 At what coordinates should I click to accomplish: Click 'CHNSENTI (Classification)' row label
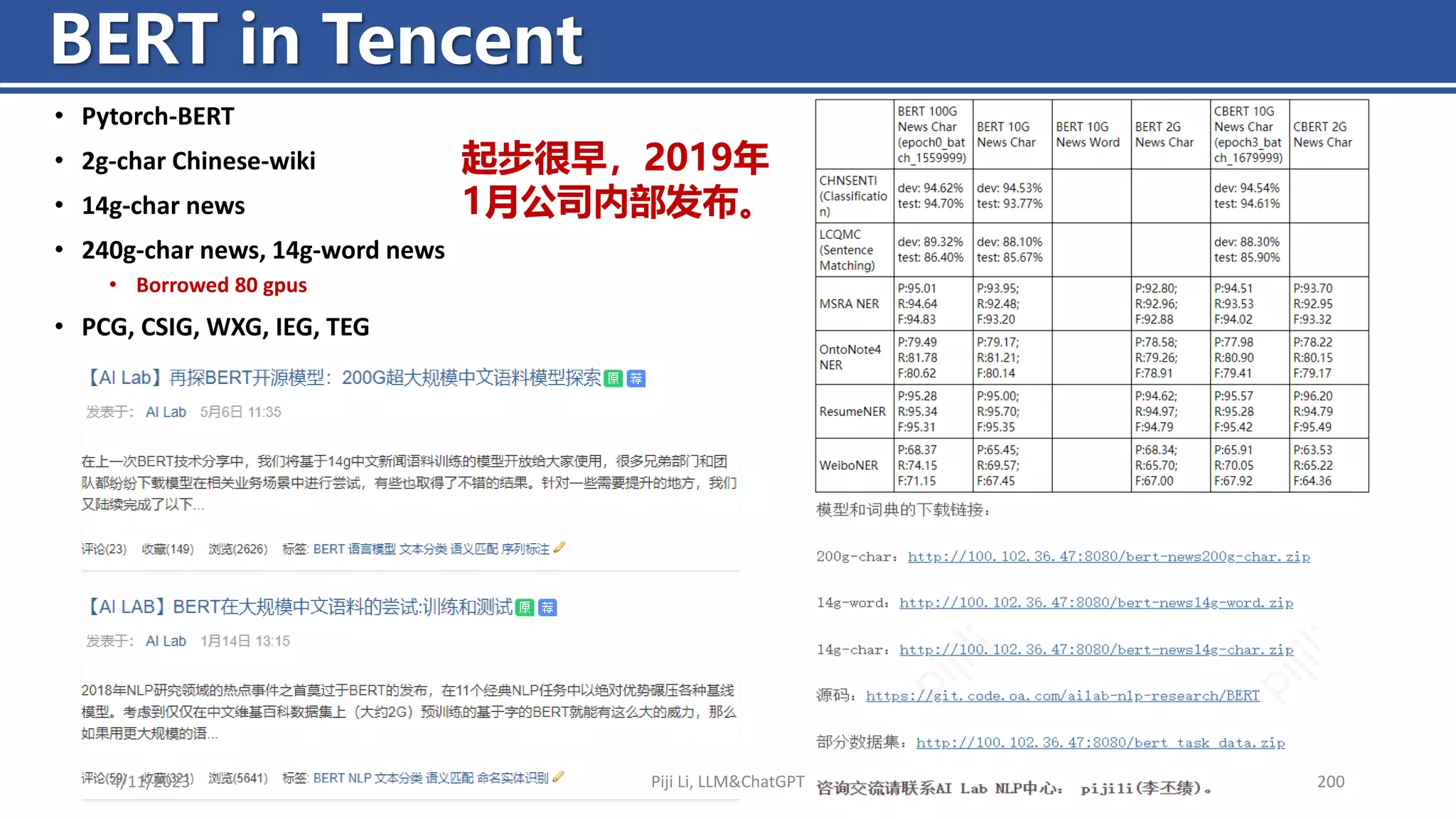pyautogui.click(x=853, y=196)
